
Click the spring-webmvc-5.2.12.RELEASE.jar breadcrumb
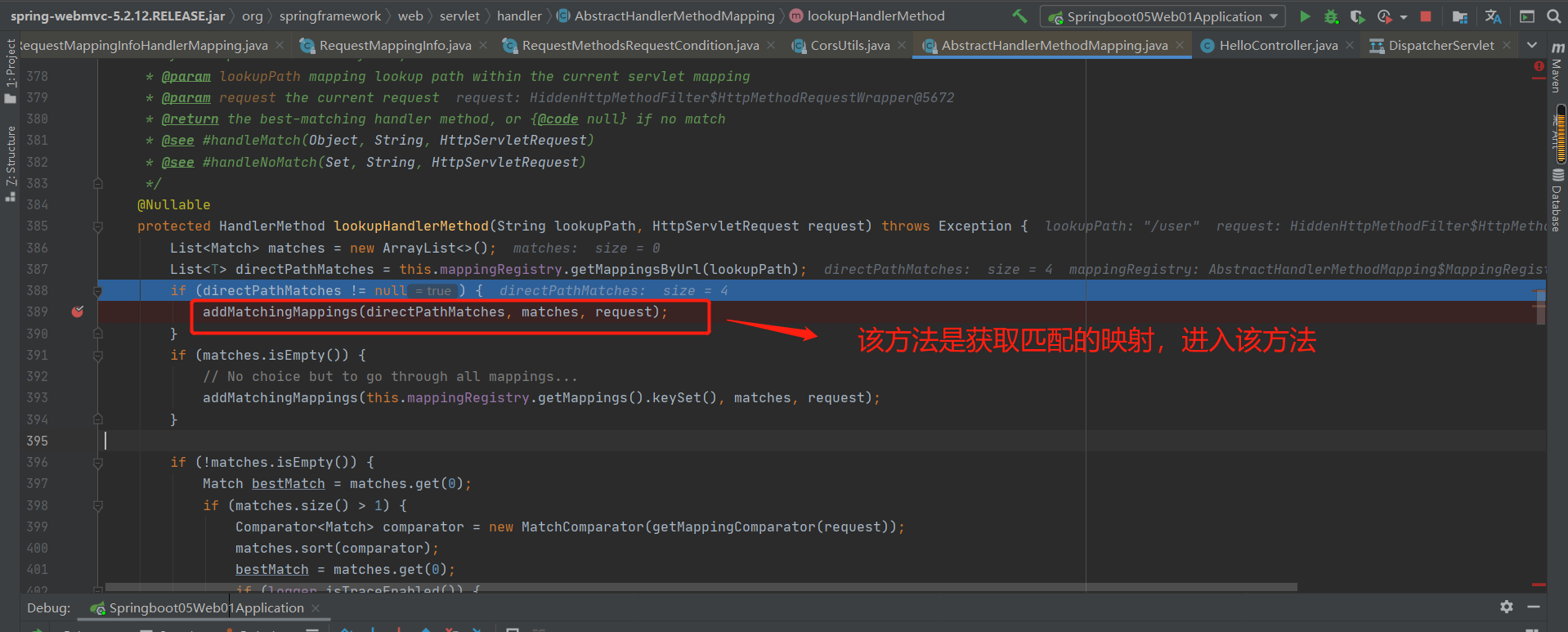(x=118, y=16)
